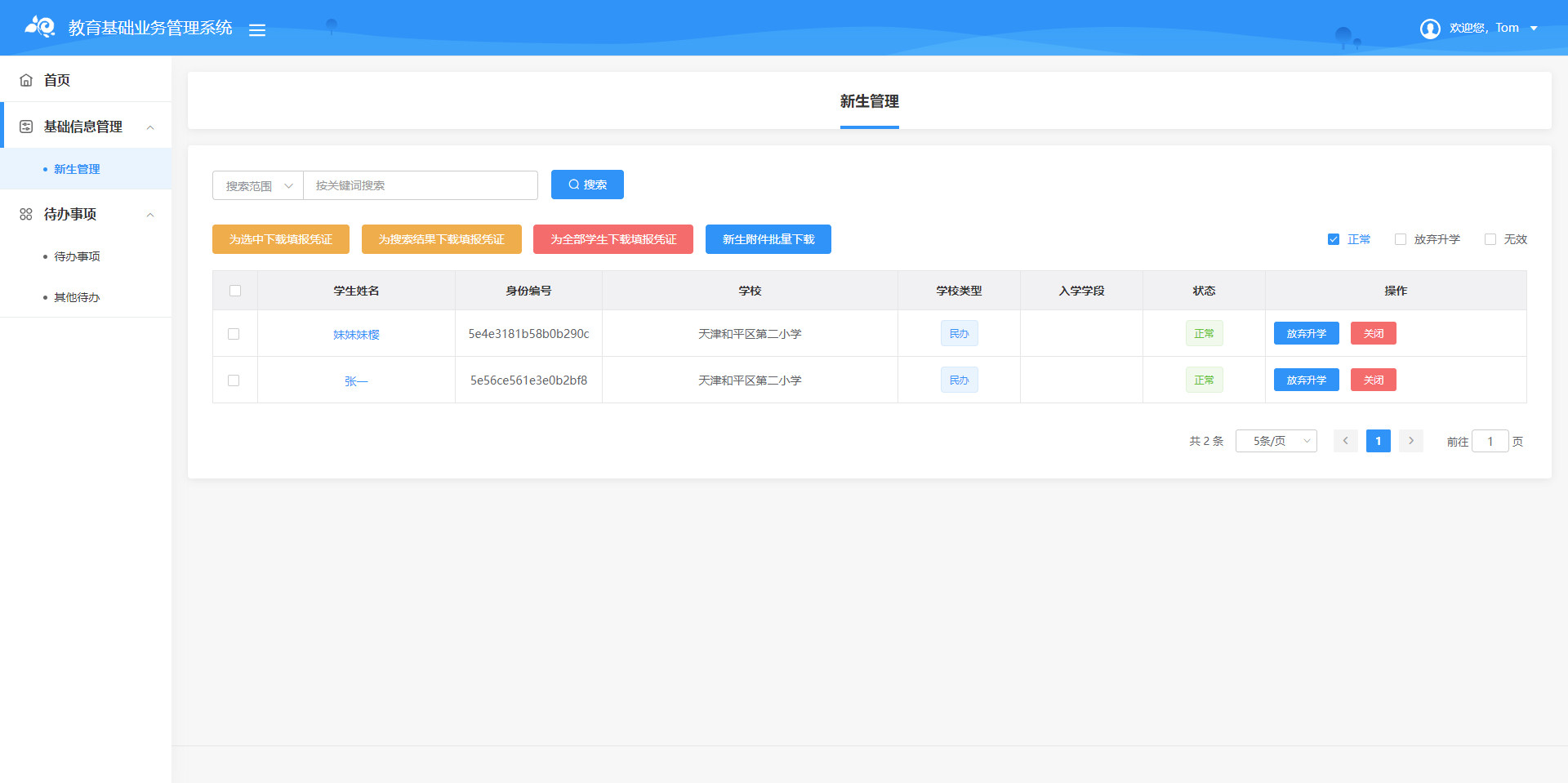Viewport: 1568px width, 783px height.
Task: Select the checkbox for 张一 row
Action: pyautogui.click(x=234, y=380)
